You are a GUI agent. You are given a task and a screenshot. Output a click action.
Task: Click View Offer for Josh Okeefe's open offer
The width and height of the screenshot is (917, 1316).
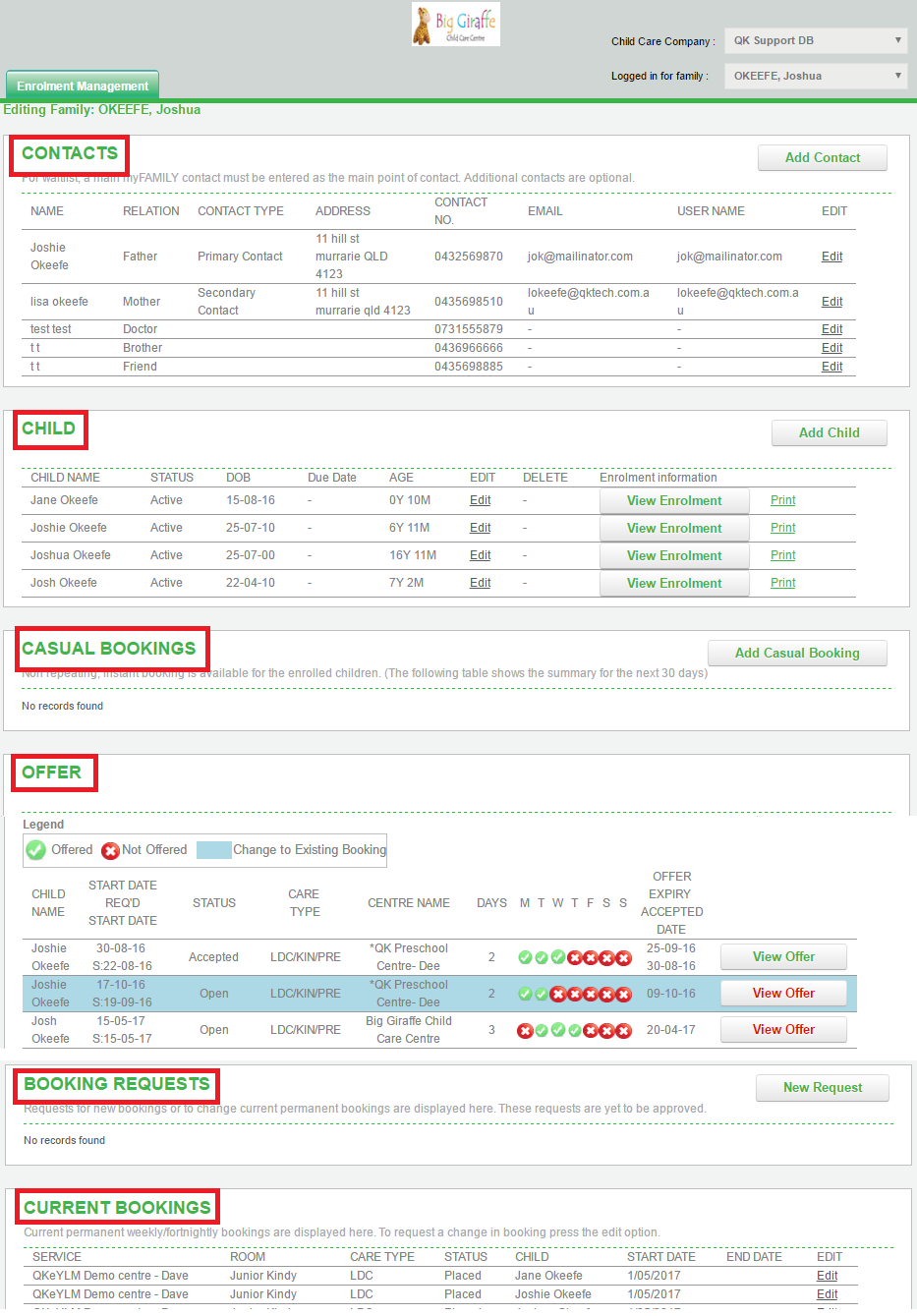pos(782,1030)
